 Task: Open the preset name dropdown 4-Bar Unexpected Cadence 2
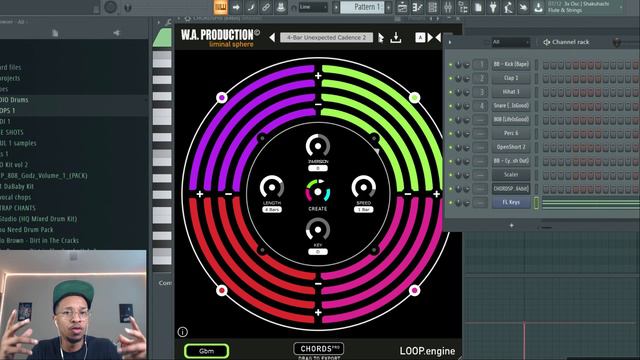point(326,38)
